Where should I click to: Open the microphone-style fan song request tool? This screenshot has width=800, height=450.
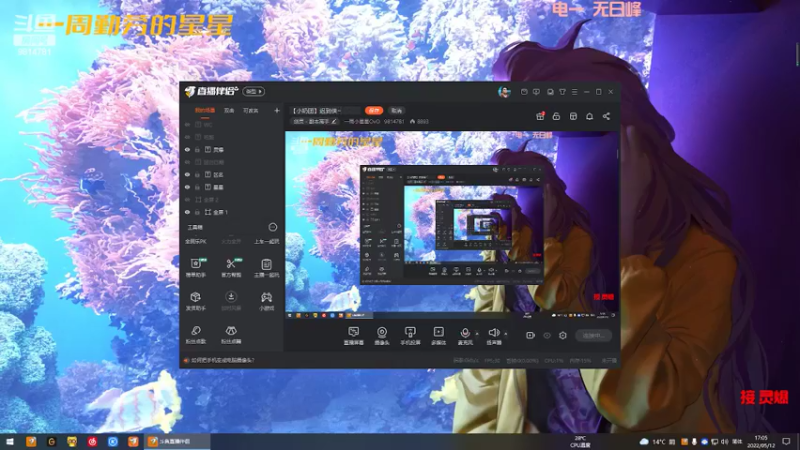pos(195,335)
